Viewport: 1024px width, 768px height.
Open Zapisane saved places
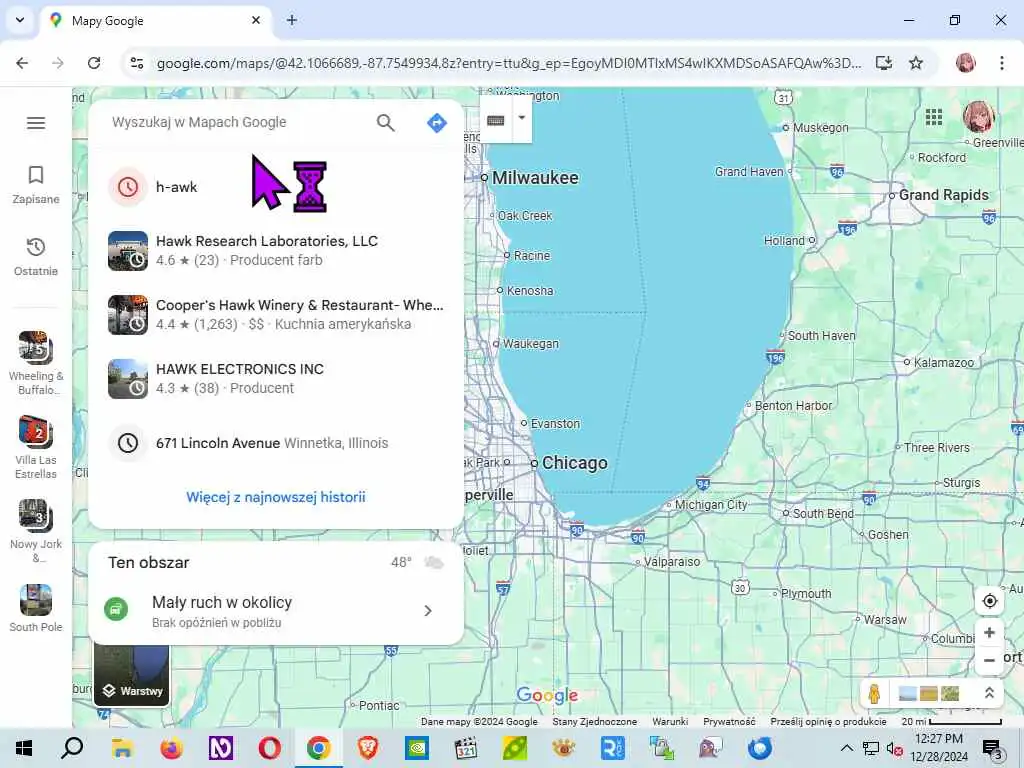36,185
